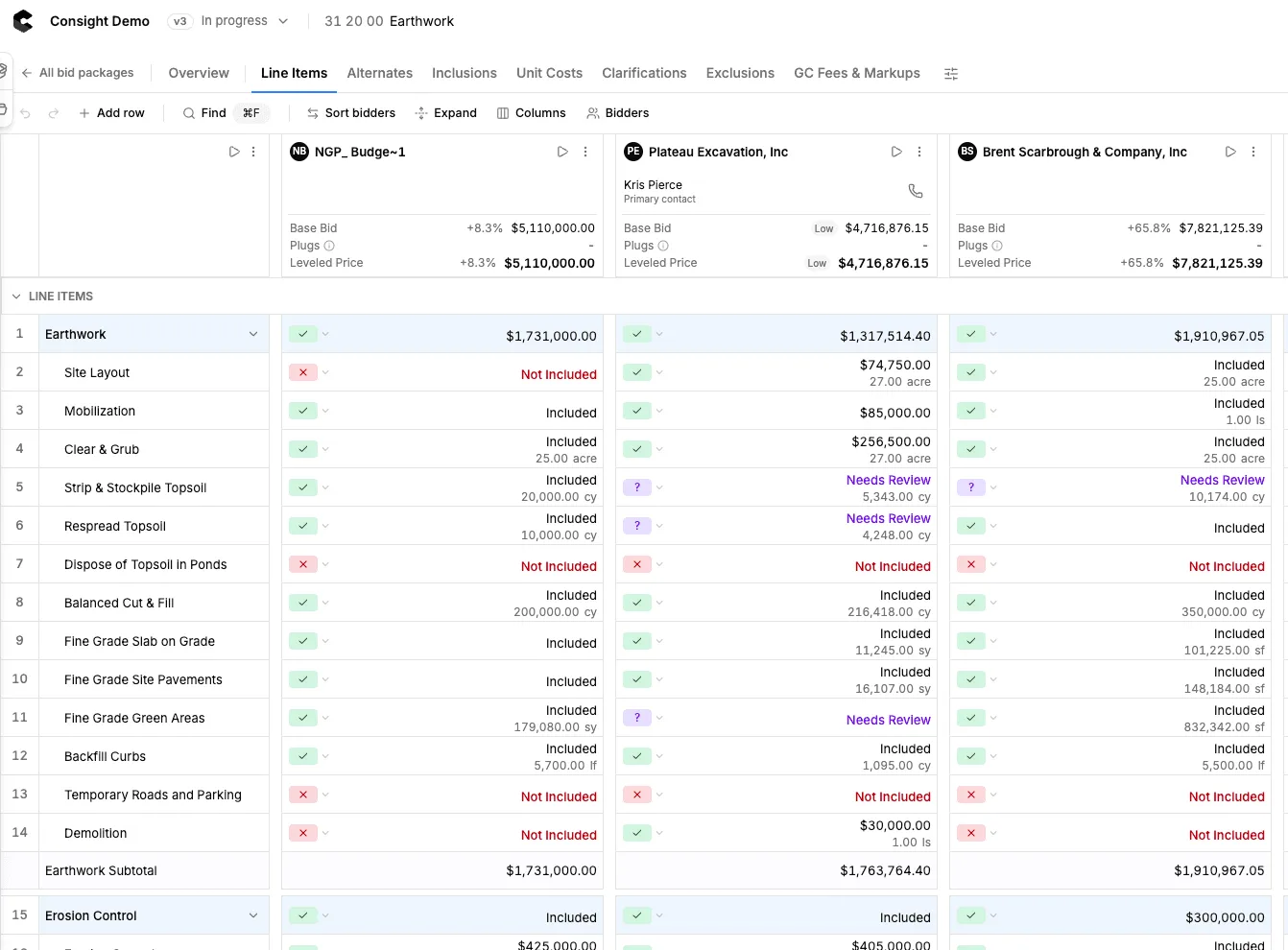This screenshot has width=1288, height=950.
Task: Toggle NGP Mobilization included status
Action: 303,411
